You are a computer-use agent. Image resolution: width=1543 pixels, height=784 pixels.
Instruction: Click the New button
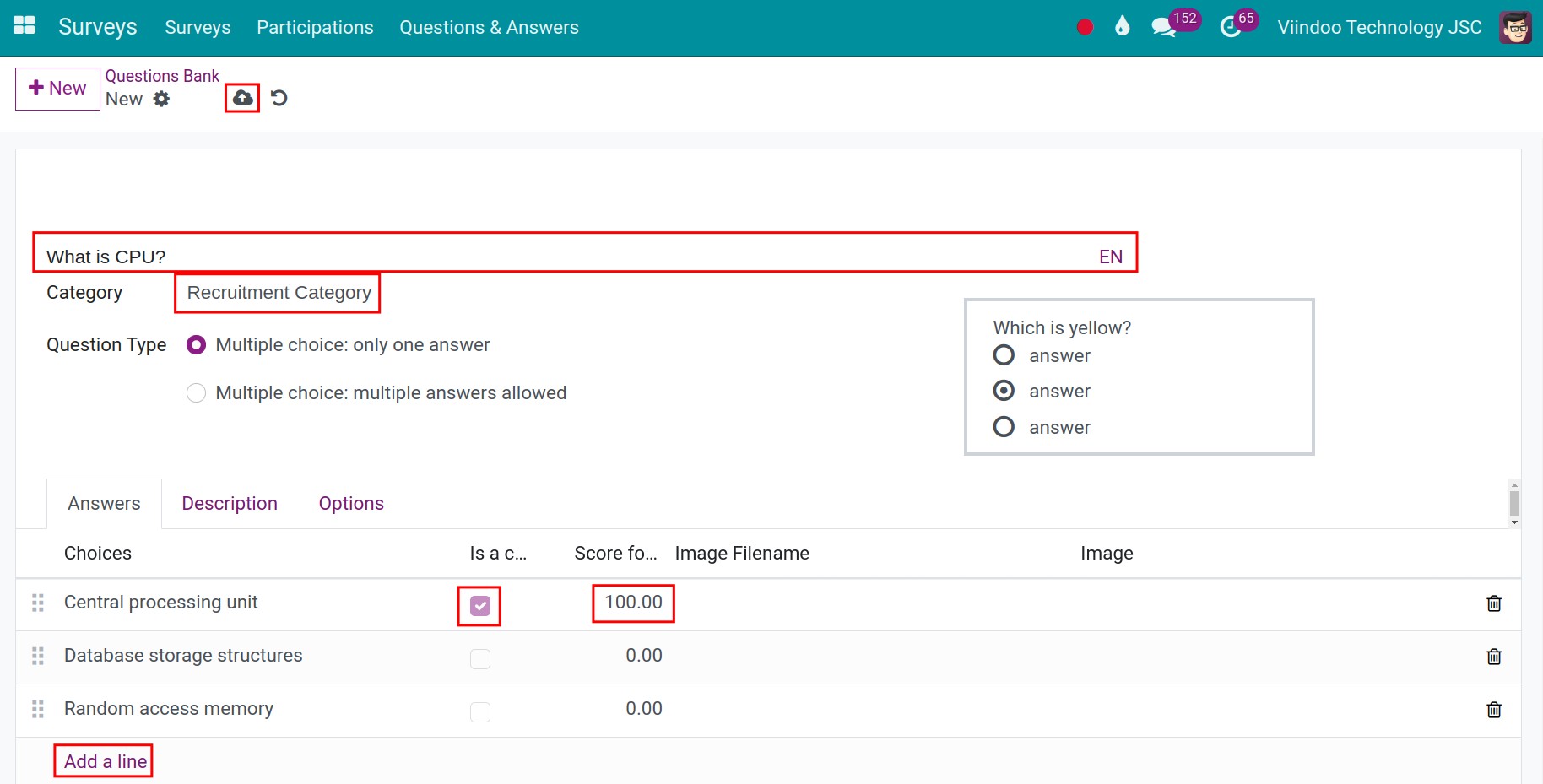[x=57, y=89]
